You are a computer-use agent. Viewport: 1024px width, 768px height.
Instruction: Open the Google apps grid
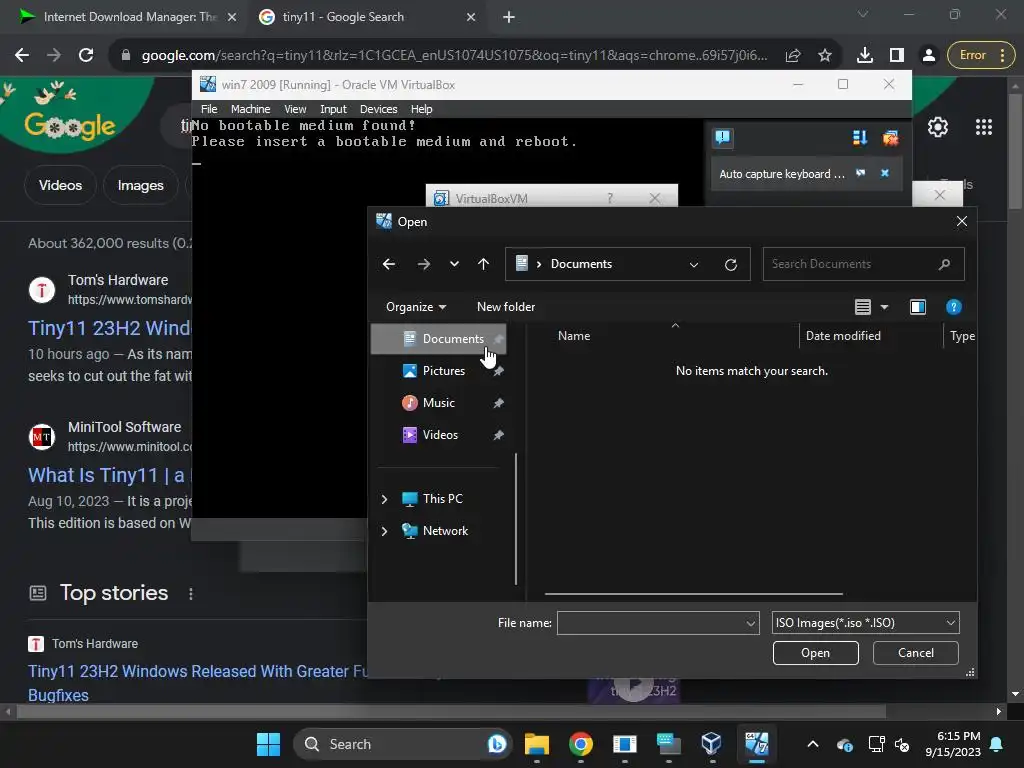tap(984, 127)
